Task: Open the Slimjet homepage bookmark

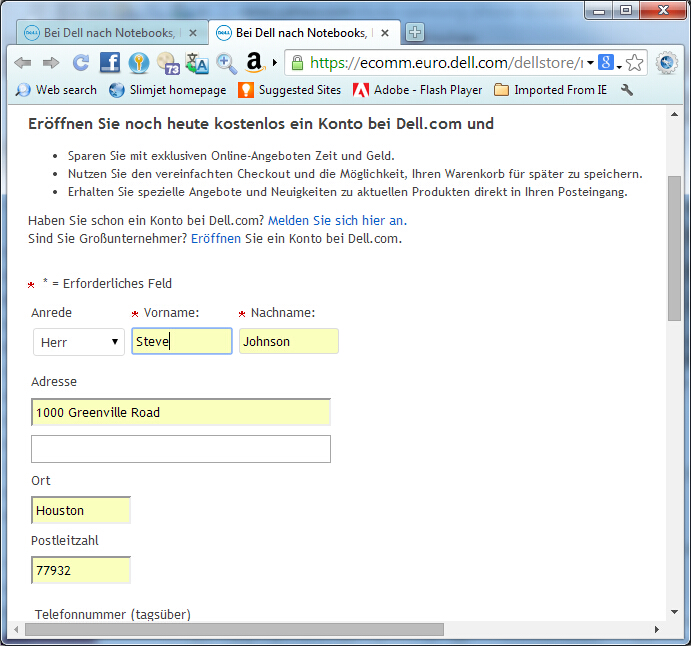Action: [x=167, y=90]
